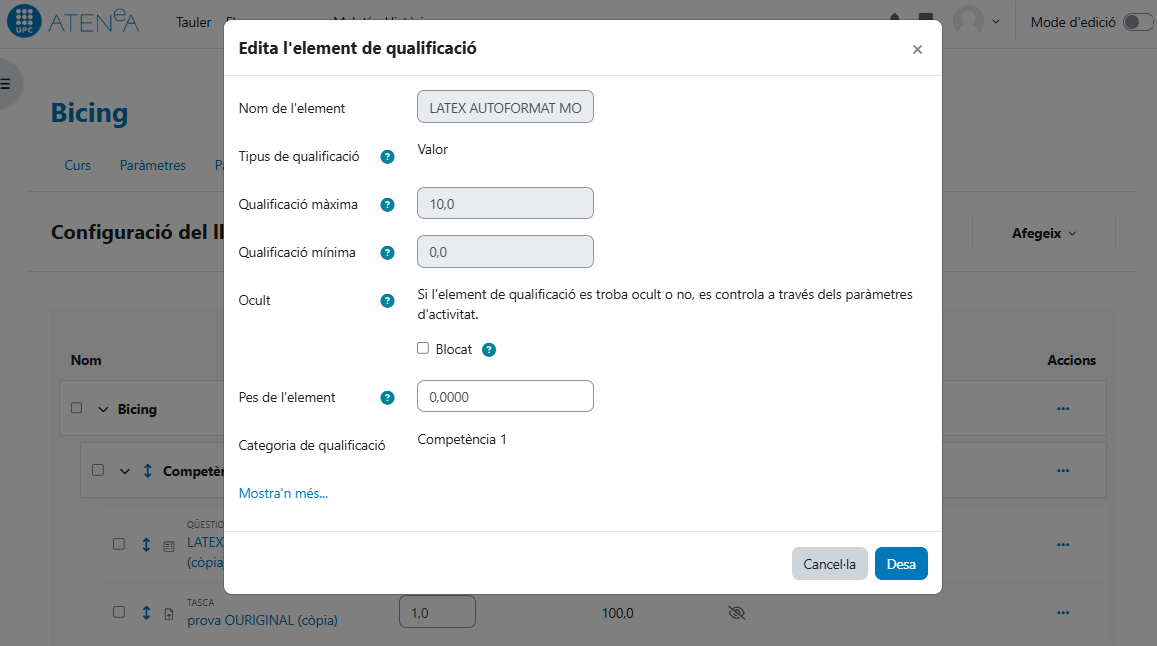The height and width of the screenshot is (646, 1157).
Task: Click the hidden eye icon for prova OURIGINAL
Action: click(737, 613)
